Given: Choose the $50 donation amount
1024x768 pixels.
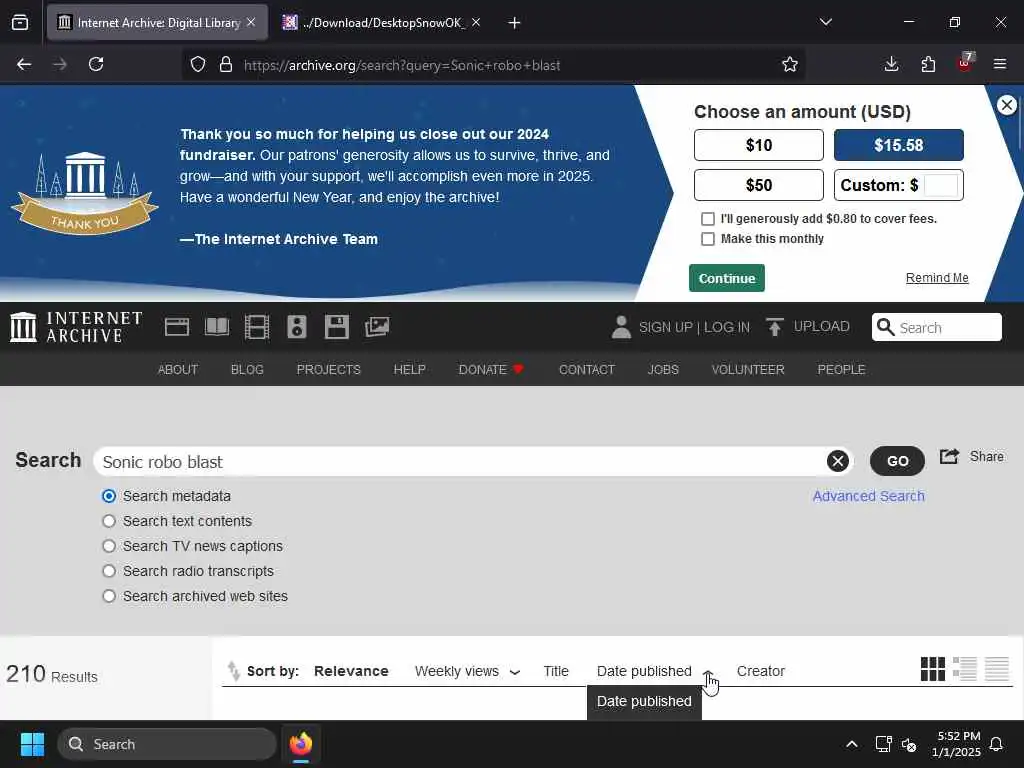Looking at the screenshot, I should coord(758,185).
